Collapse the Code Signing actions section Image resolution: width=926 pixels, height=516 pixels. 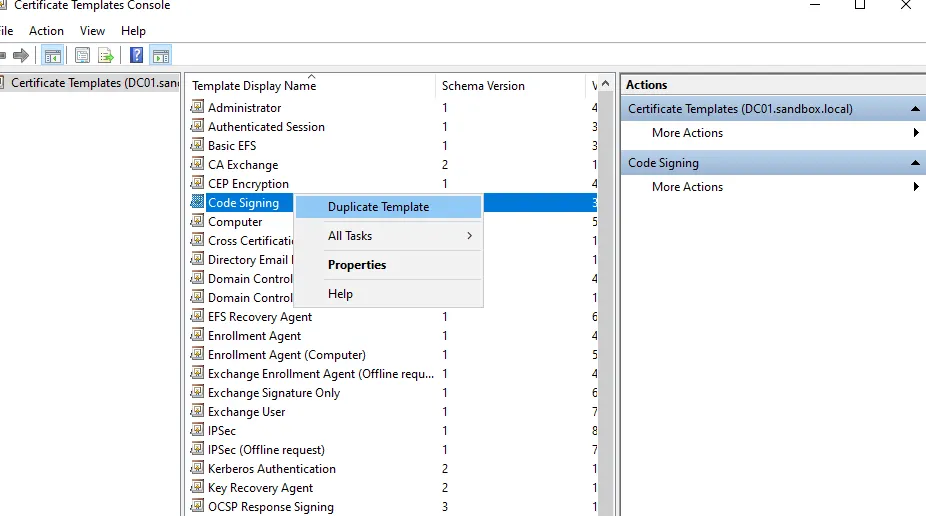(x=915, y=163)
